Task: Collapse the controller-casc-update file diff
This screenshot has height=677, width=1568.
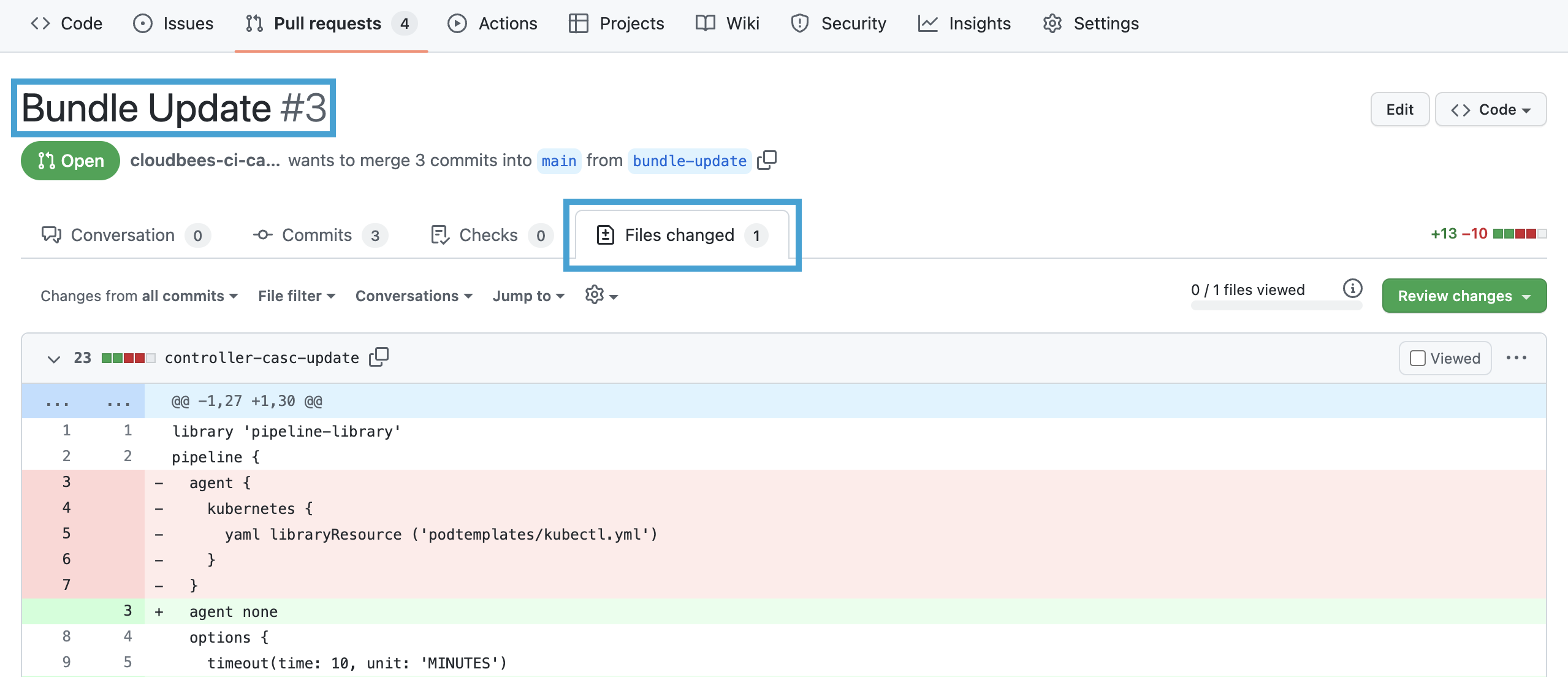Action: pos(54,359)
